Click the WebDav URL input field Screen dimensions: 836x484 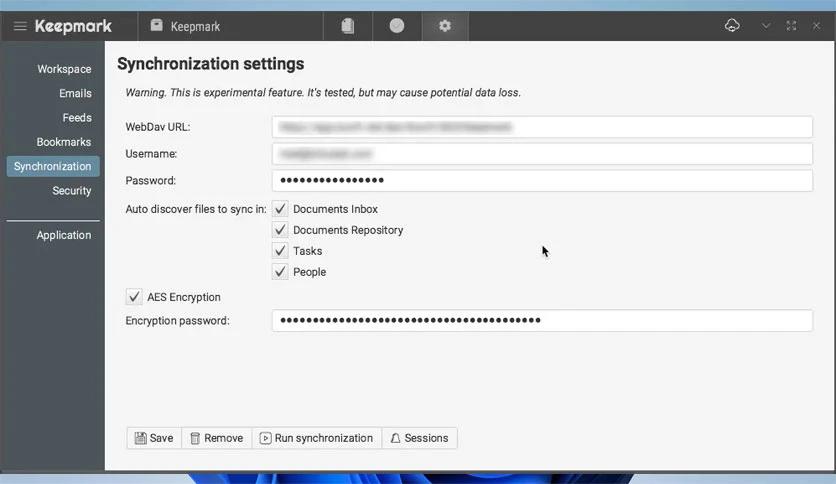(541, 127)
